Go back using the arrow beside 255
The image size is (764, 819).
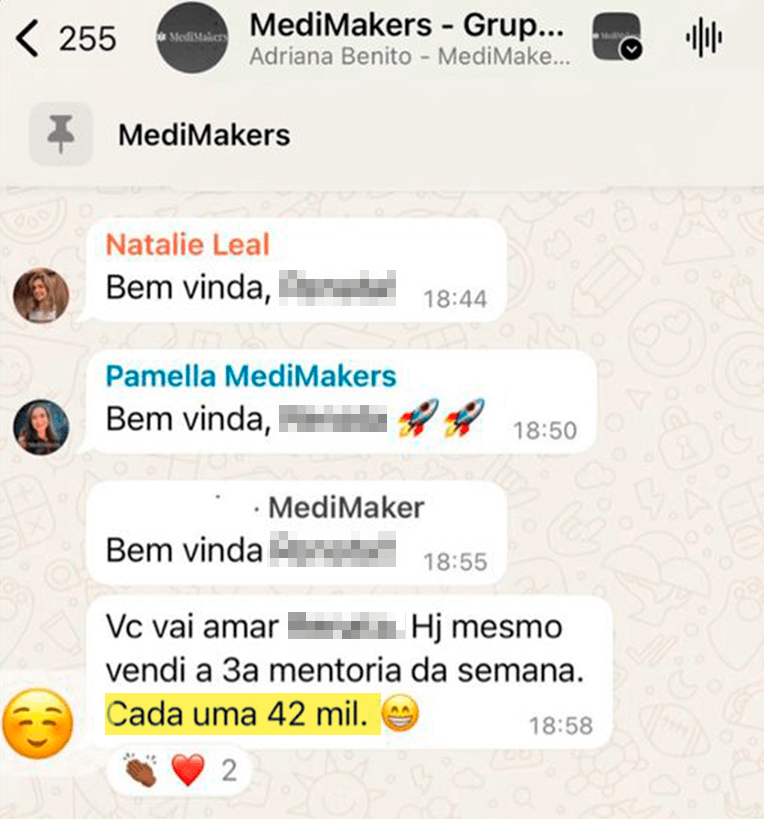click(x=27, y=38)
